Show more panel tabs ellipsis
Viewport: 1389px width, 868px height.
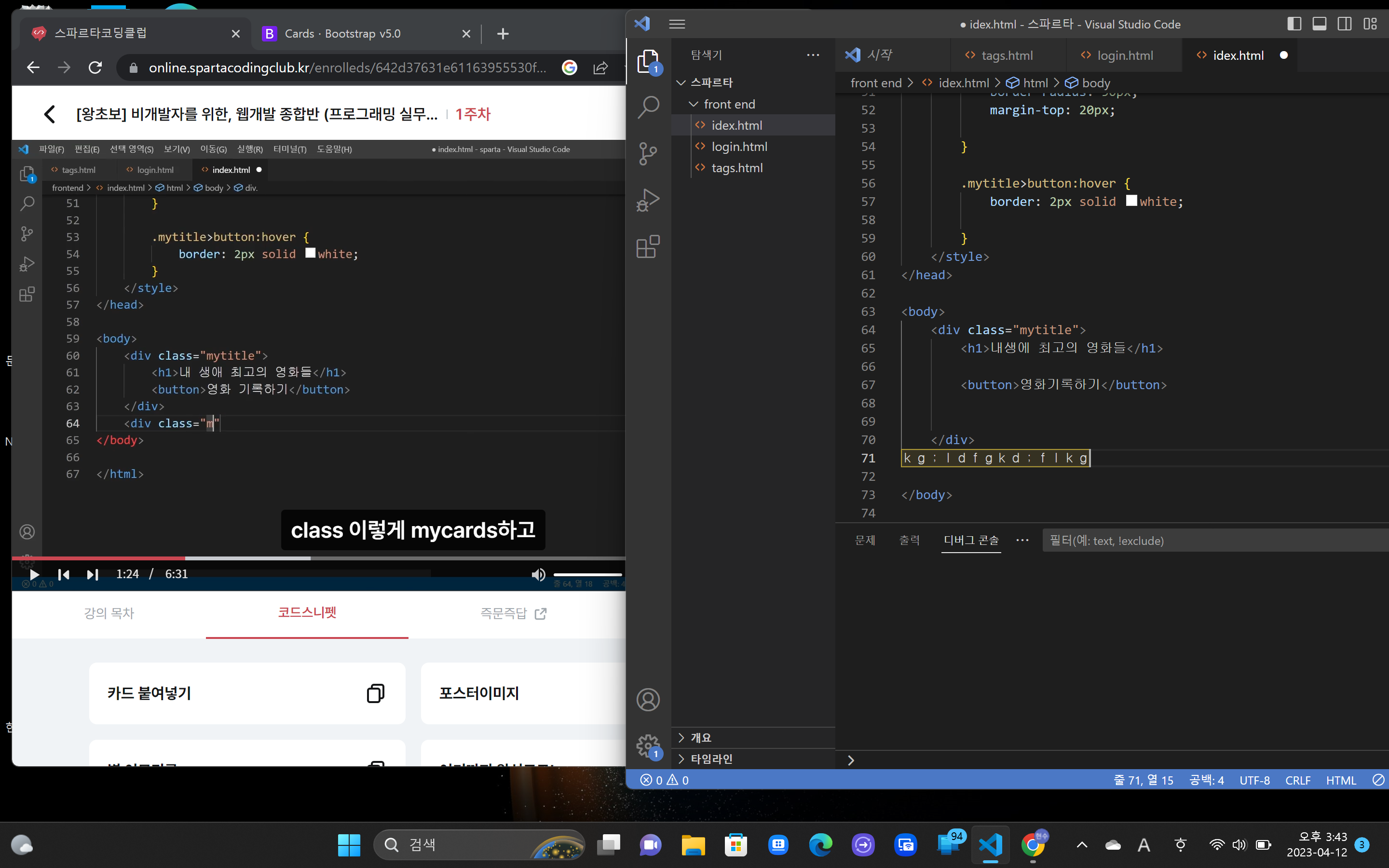click(1022, 540)
